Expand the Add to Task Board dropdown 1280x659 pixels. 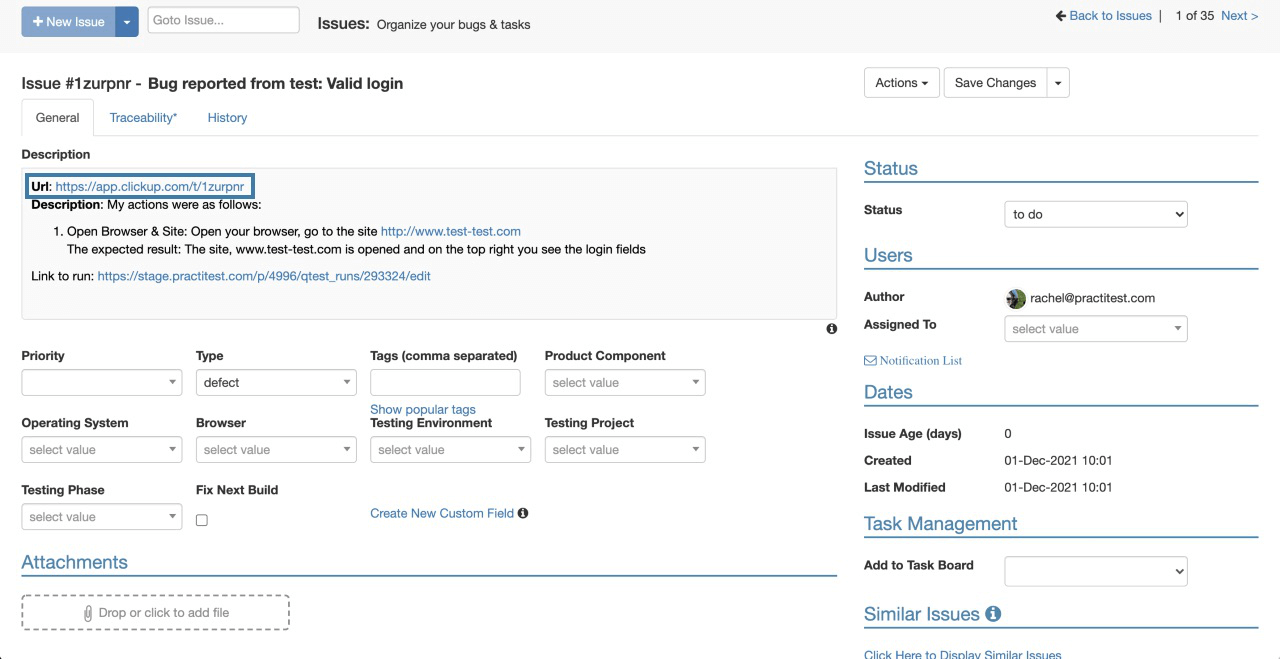tap(1095, 571)
